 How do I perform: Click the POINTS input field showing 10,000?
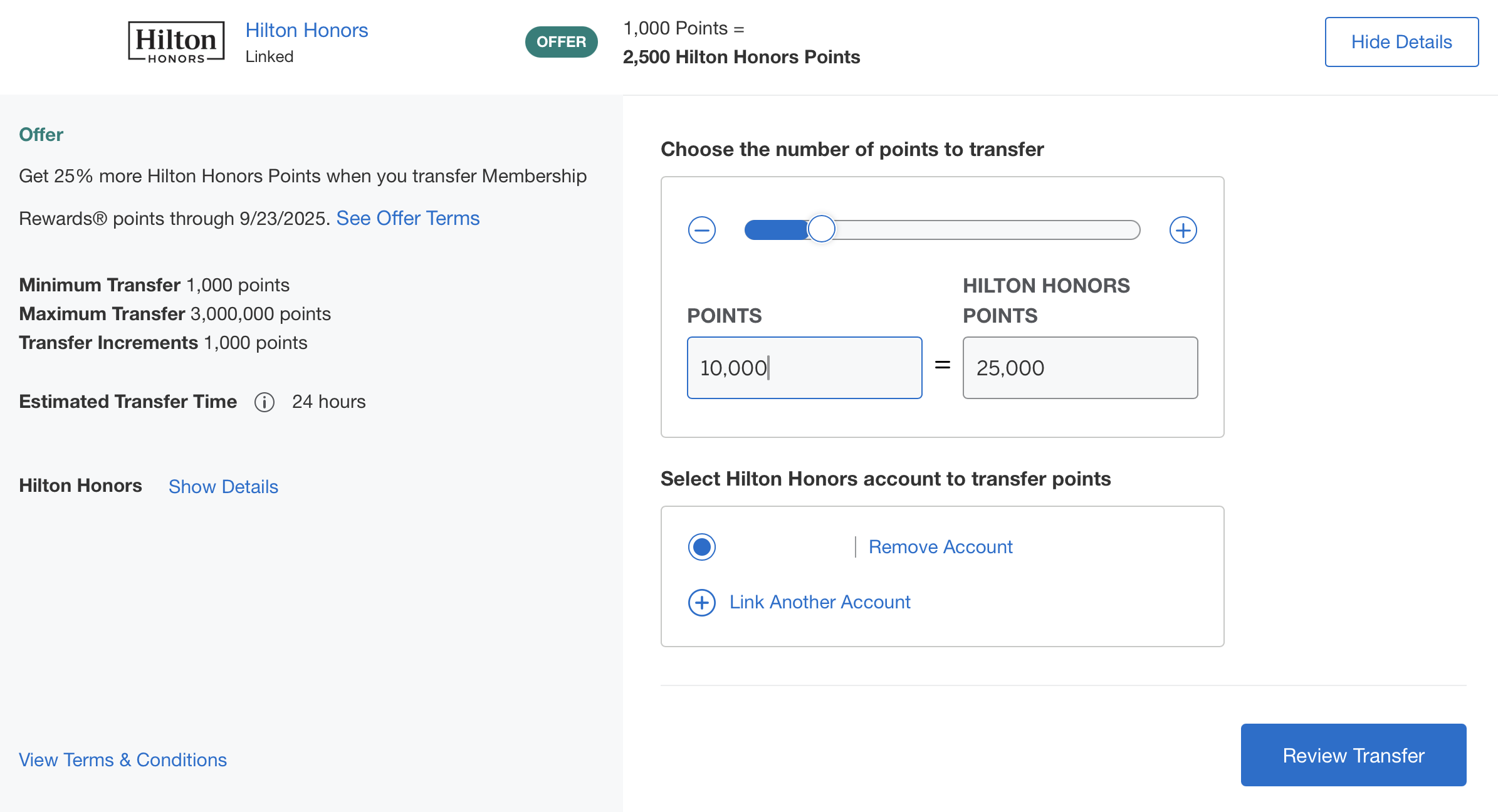(x=805, y=368)
